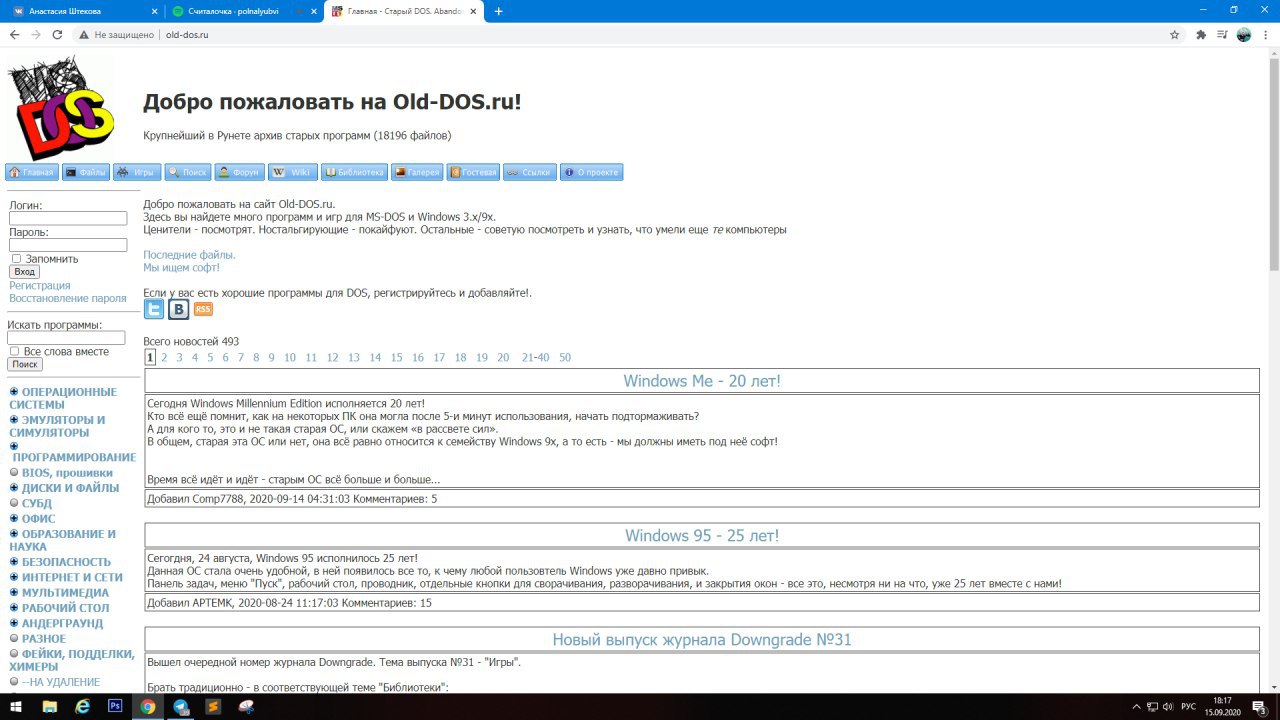
Task: Open the Регистрация link
Action: click(40, 285)
